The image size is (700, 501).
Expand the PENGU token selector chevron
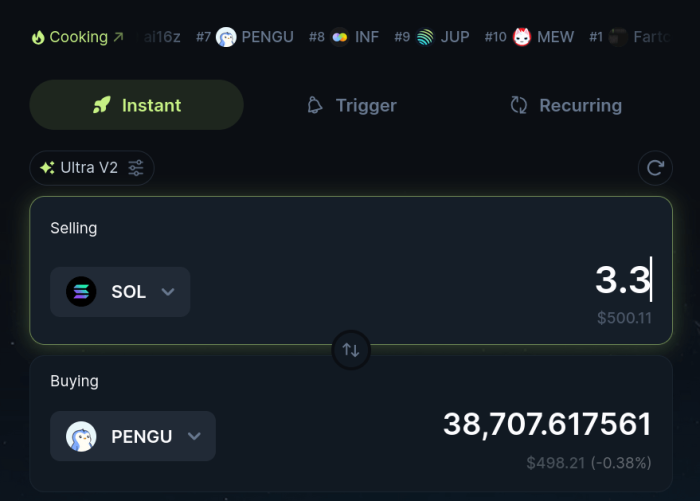click(x=195, y=436)
